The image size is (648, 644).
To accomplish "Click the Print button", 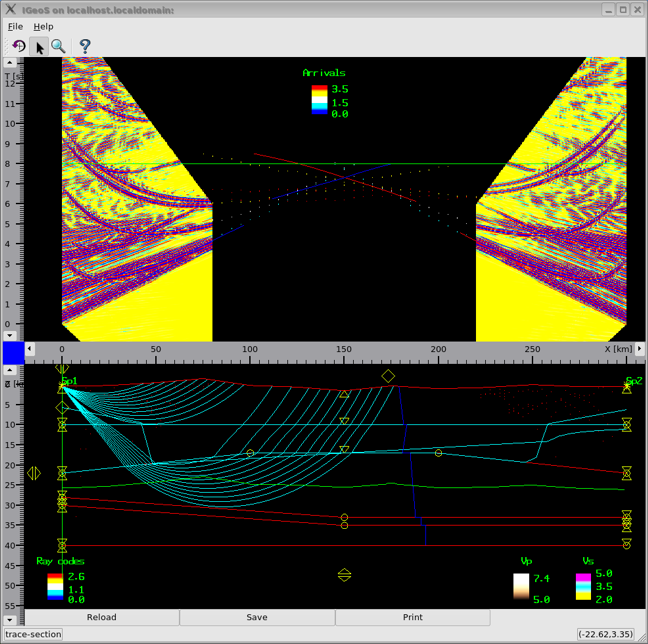I will (412, 617).
